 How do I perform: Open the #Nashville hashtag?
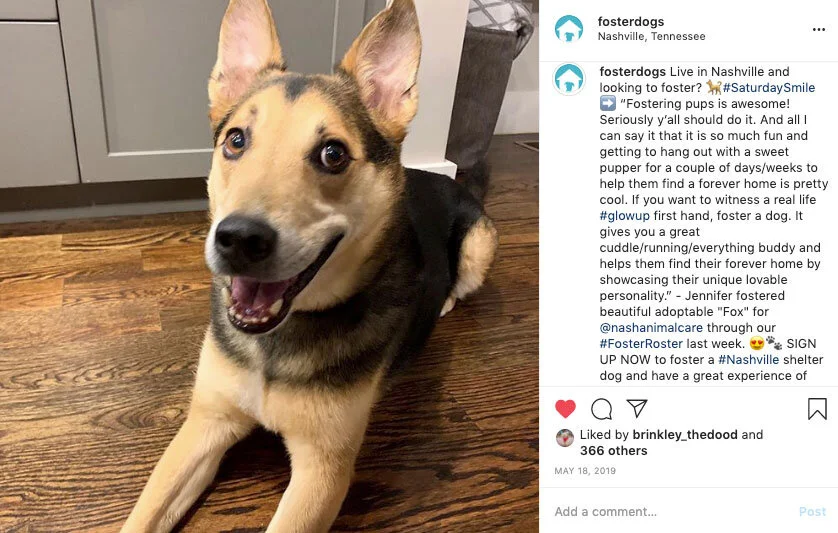(748, 360)
